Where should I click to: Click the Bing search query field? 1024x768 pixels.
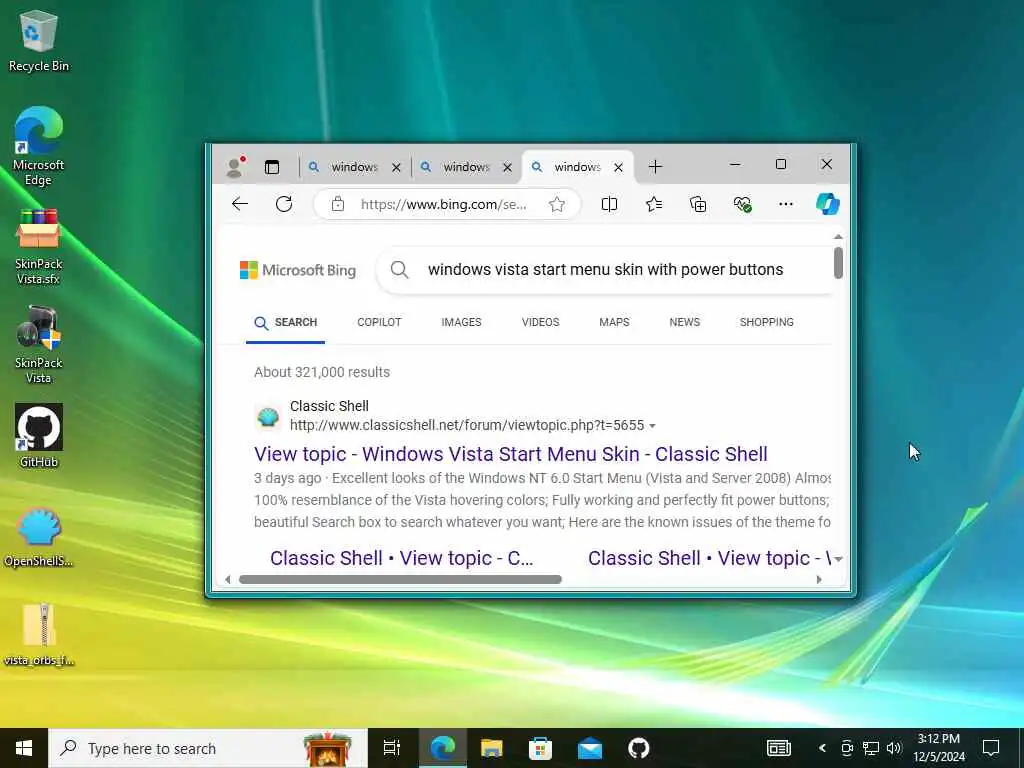click(x=605, y=269)
